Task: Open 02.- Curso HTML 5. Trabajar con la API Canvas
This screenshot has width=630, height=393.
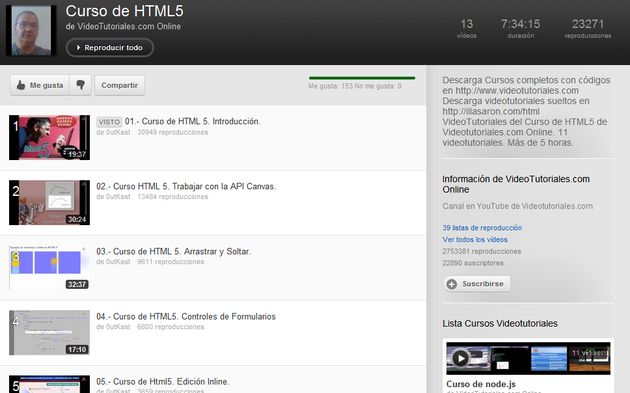Action: pos(186,186)
